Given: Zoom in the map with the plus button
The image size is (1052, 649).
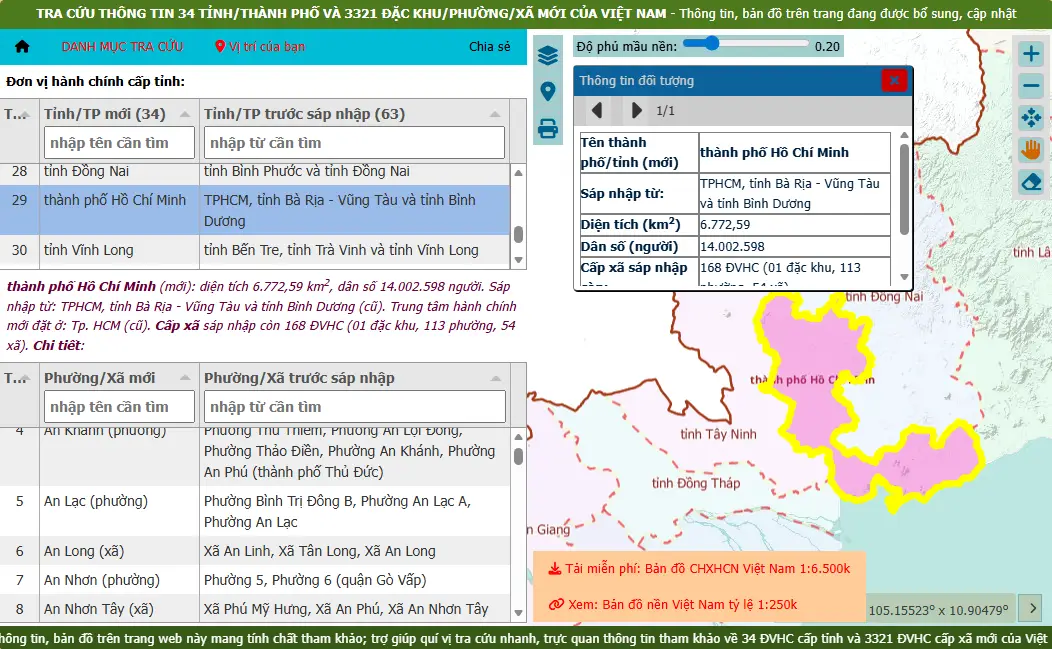Looking at the screenshot, I should [1031, 54].
